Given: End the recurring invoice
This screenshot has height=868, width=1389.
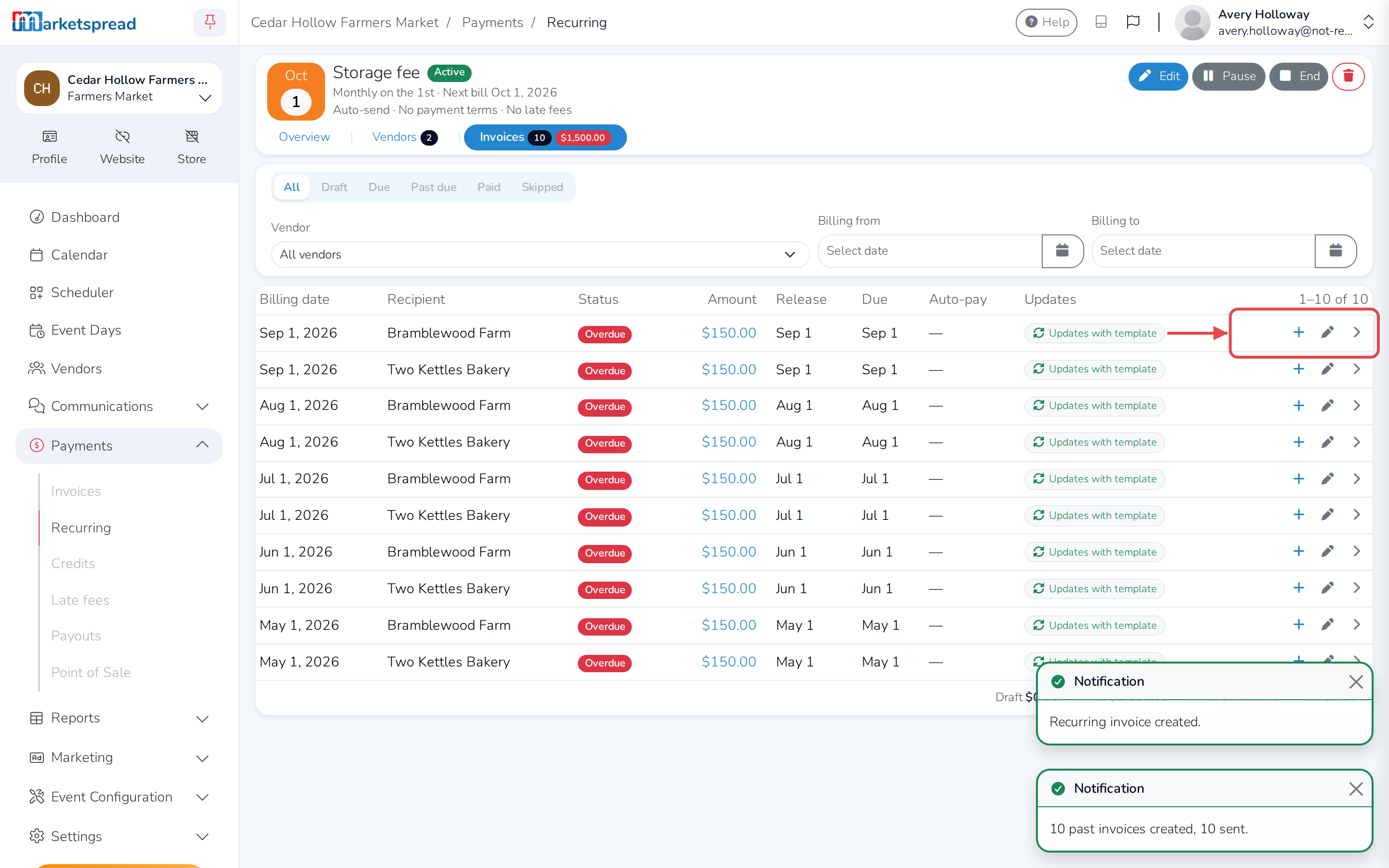Looking at the screenshot, I should [1298, 76].
